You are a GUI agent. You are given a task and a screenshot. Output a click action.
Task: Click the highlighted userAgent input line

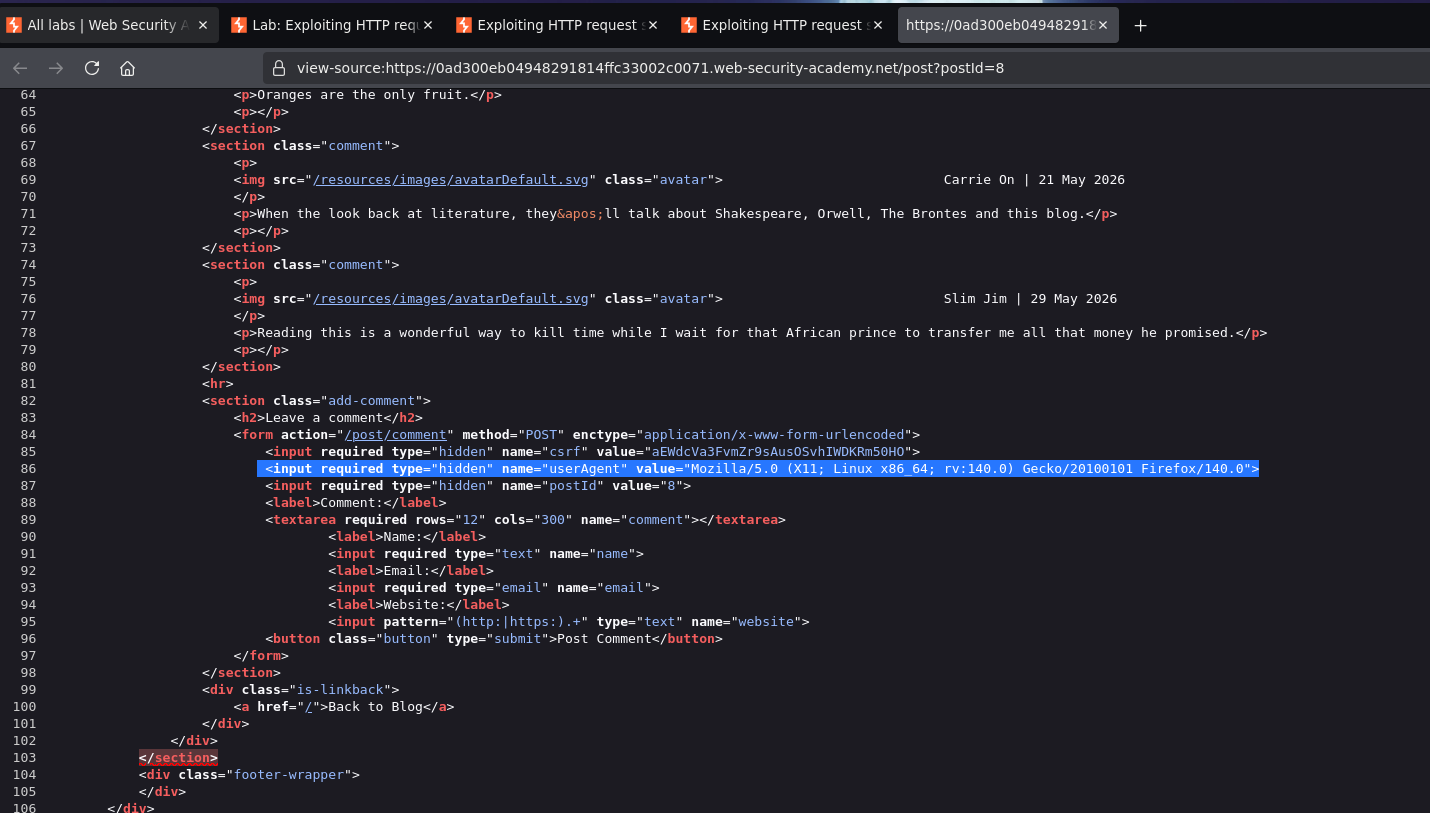758,469
